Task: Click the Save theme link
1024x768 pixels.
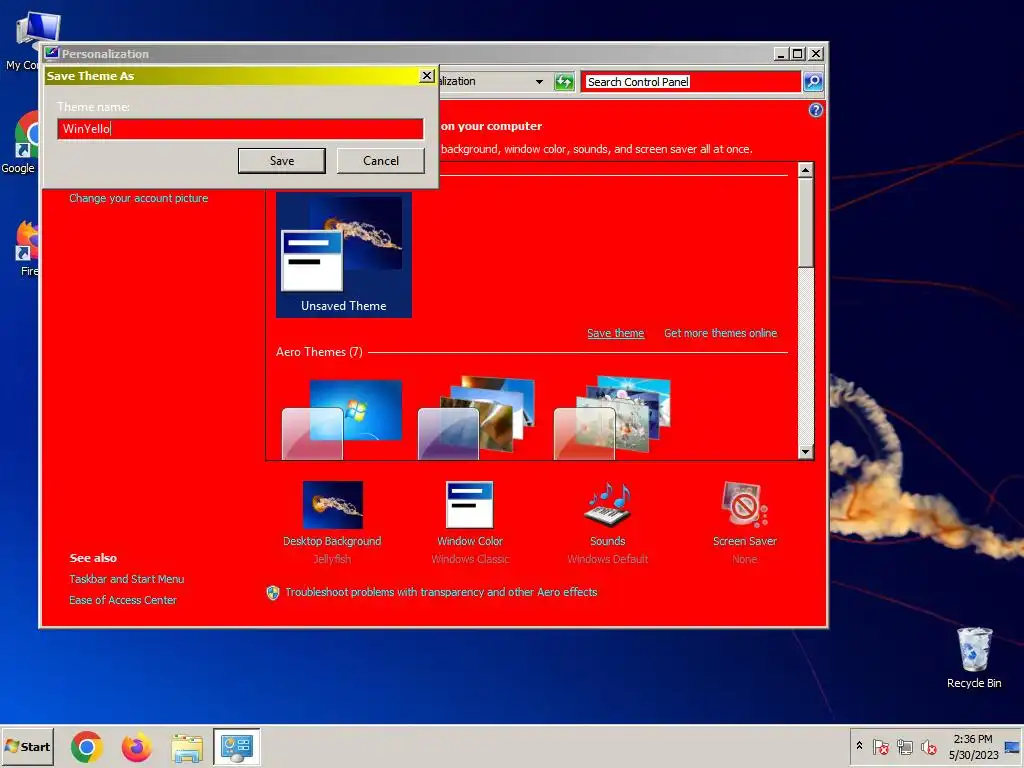Action: coord(615,333)
